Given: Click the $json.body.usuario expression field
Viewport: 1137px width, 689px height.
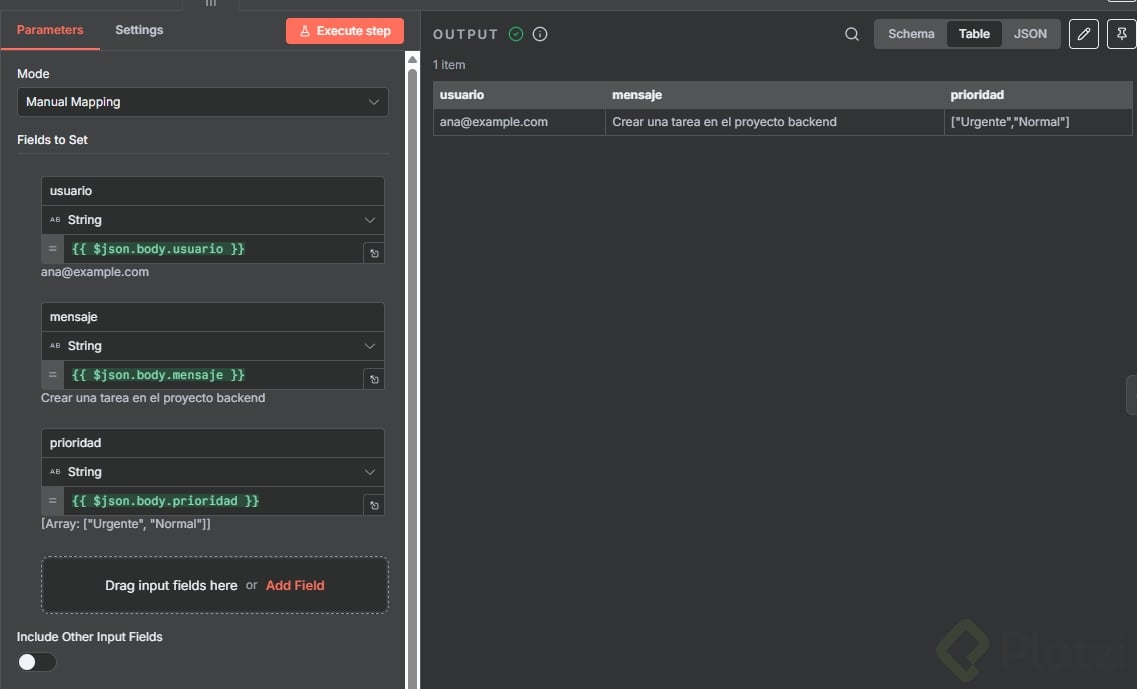Looking at the screenshot, I should [214, 249].
